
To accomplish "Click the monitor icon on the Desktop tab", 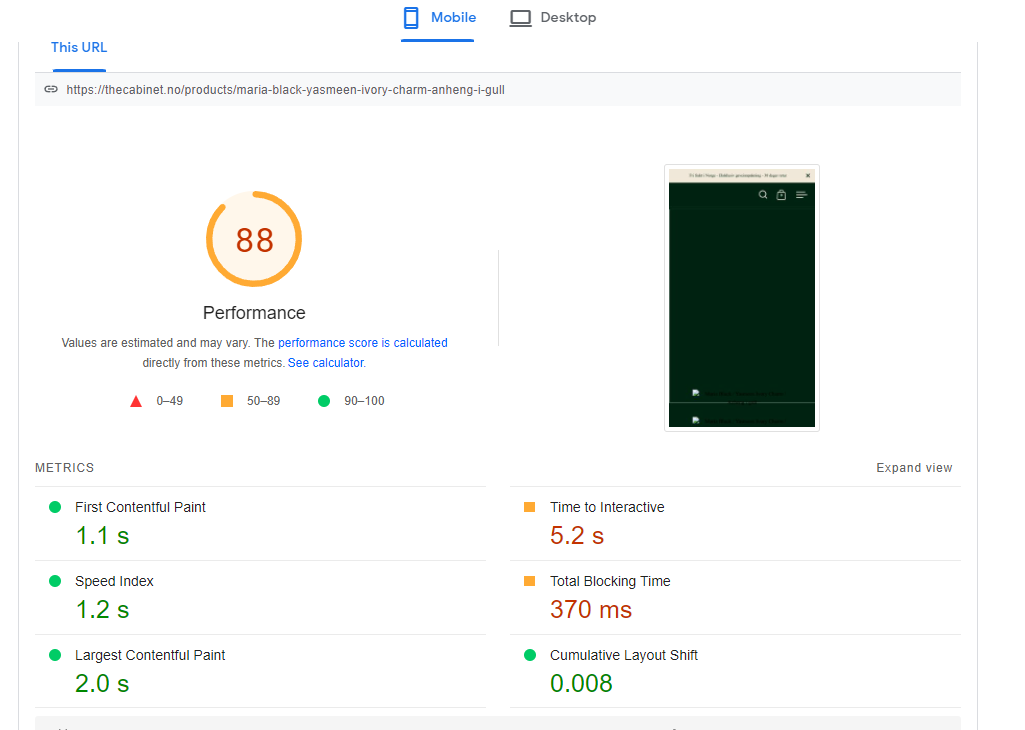I will [x=521, y=17].
